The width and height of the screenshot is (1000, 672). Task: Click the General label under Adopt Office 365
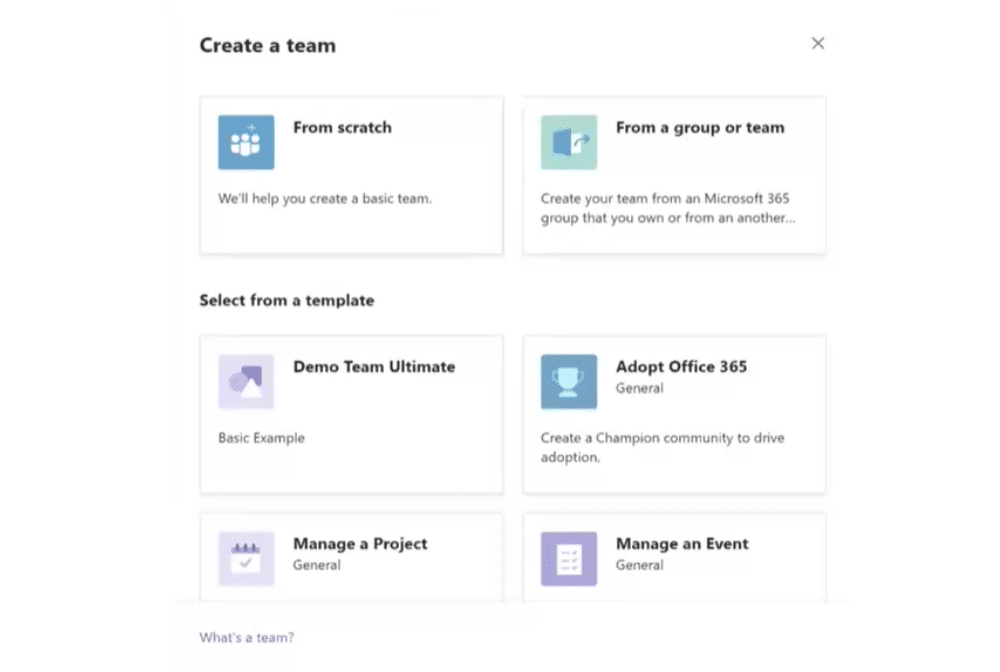639,388
